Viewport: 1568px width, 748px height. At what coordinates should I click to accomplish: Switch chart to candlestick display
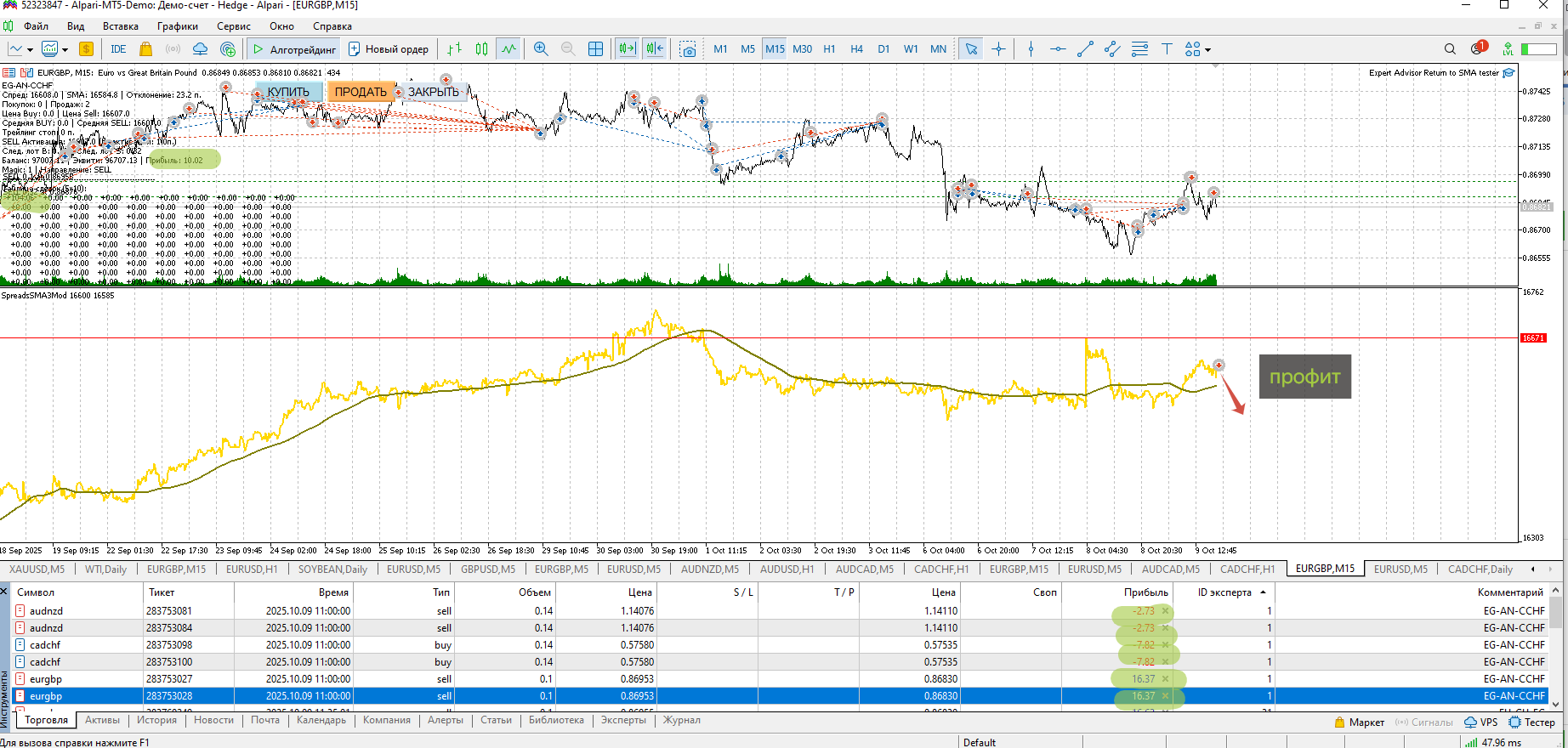pos(482,49)
